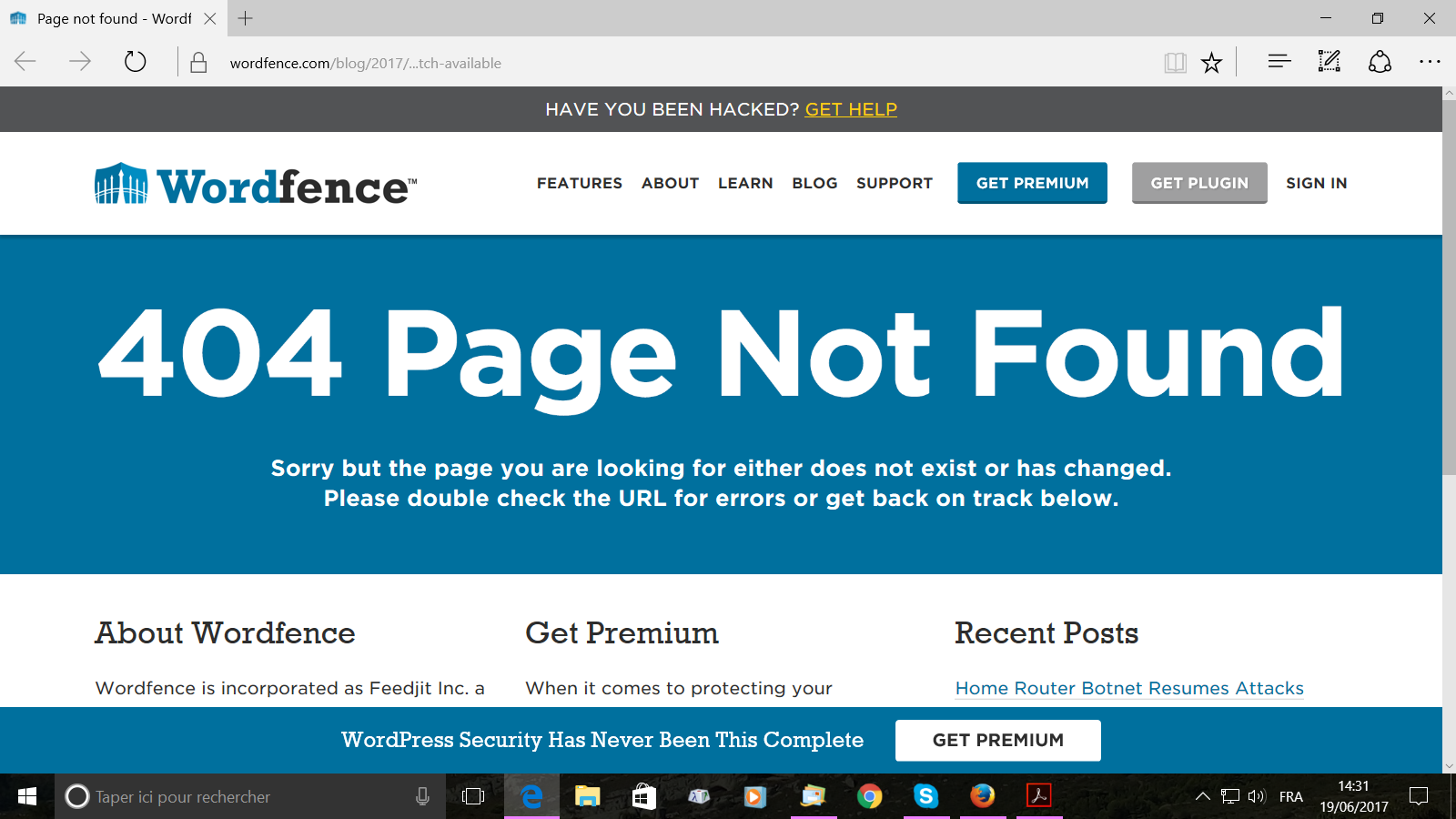Click the GET HELP hacked banner link
This screenshot has width=1456, height=819.
coord(850,109)
